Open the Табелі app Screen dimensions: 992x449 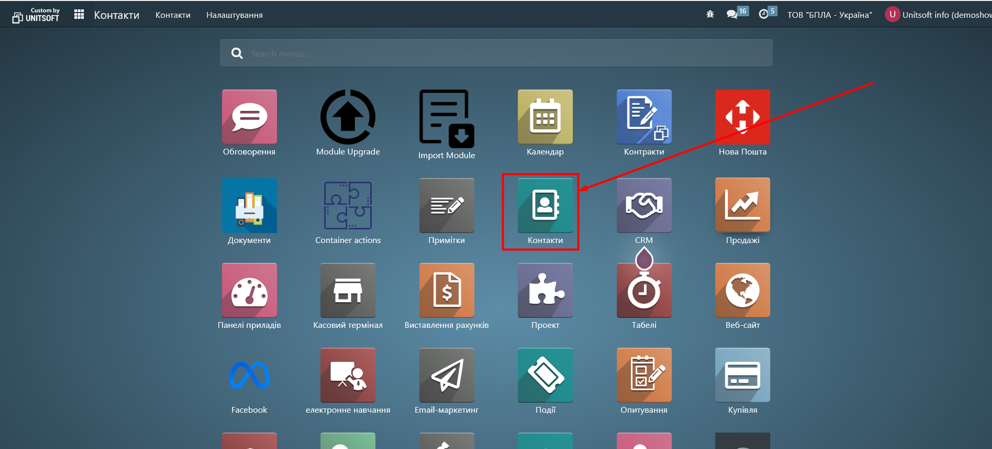644,290
